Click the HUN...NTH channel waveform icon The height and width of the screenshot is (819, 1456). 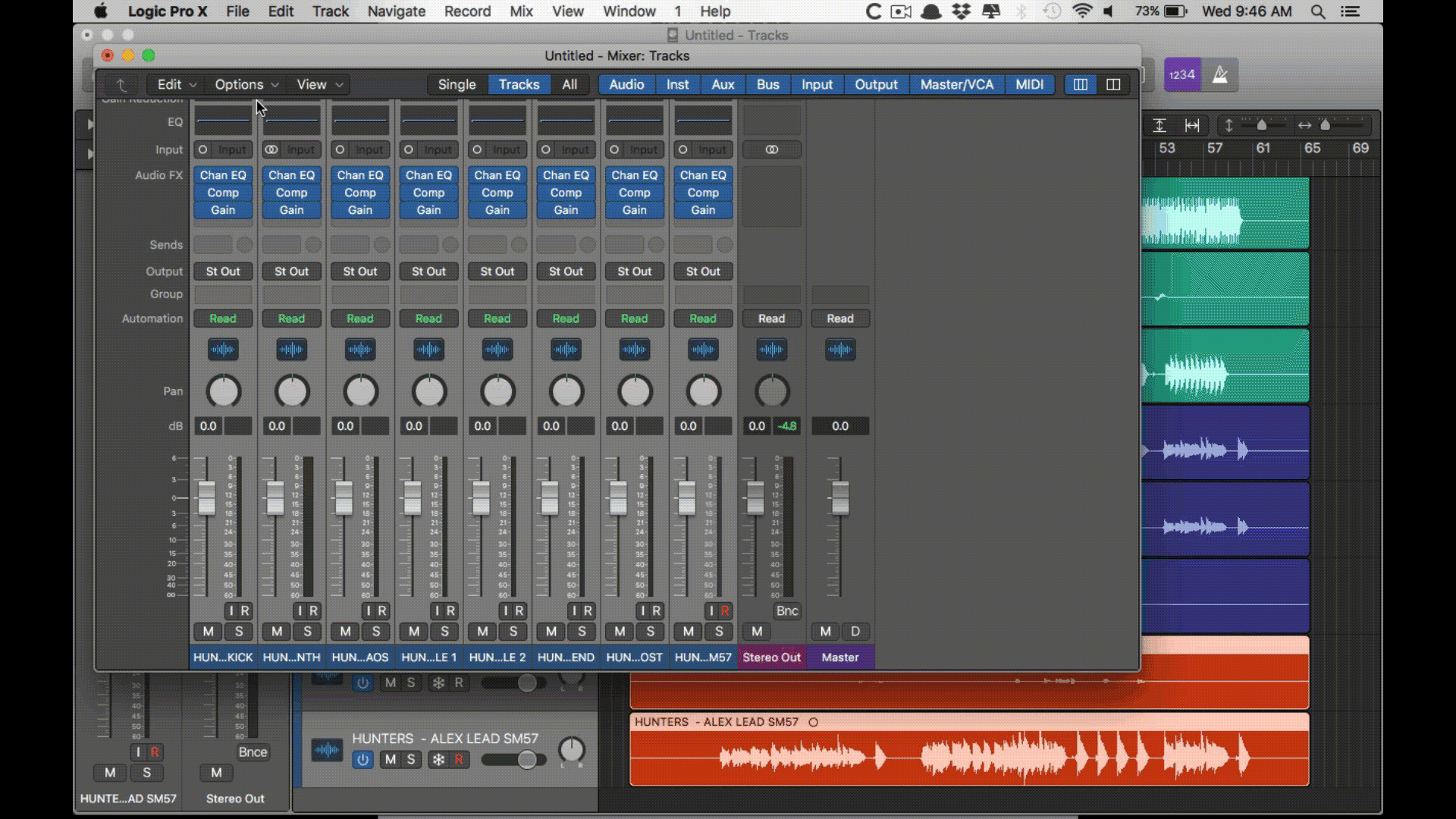click(x=291, y=350)
